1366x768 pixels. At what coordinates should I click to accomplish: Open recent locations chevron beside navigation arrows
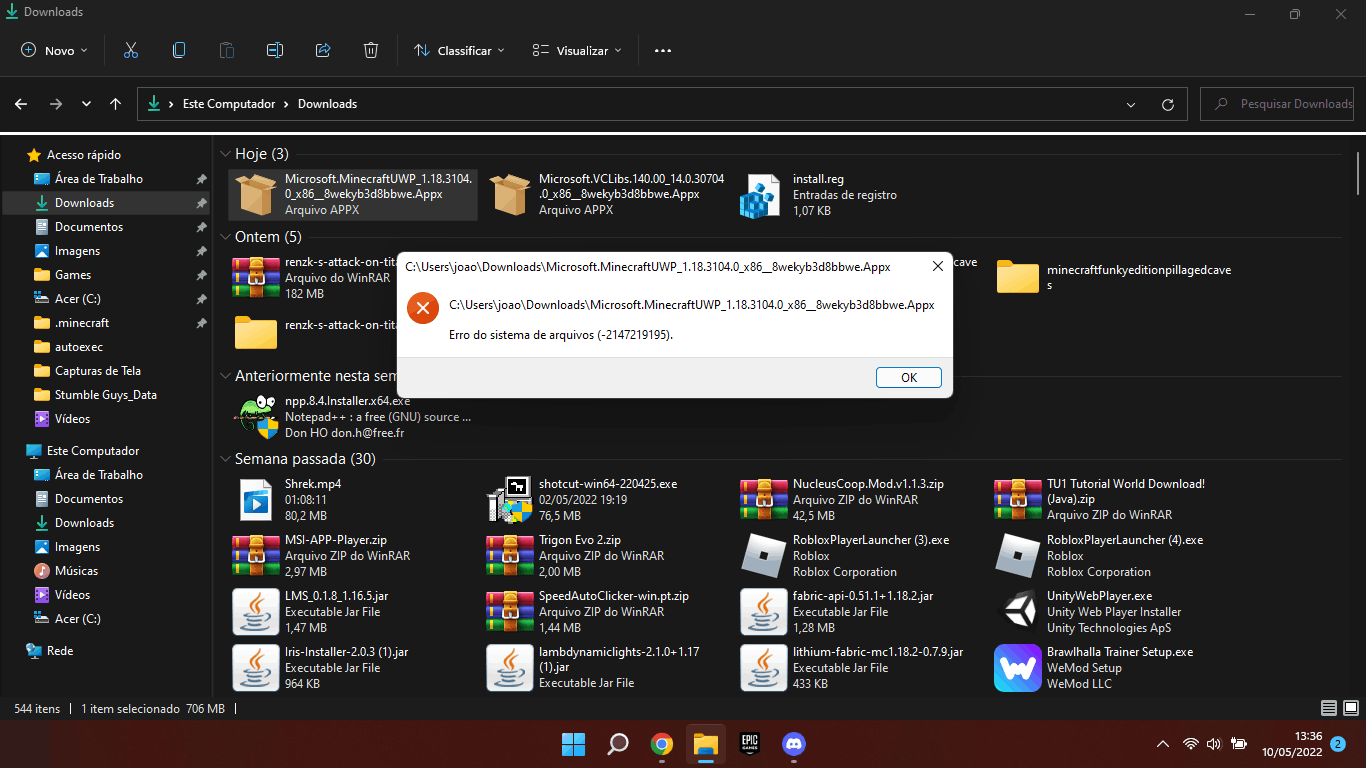(87, 104)
